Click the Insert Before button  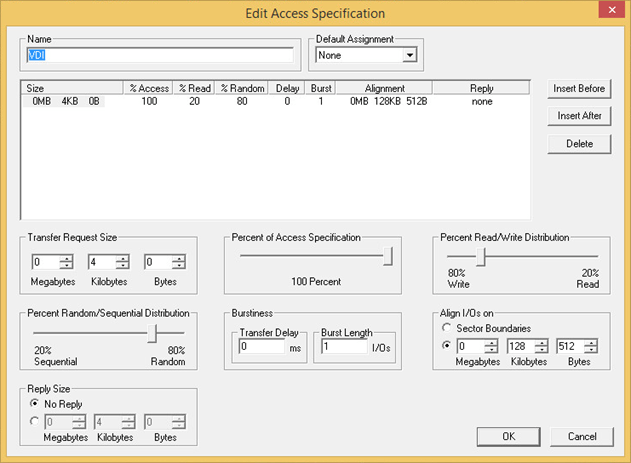click(578, 88)
